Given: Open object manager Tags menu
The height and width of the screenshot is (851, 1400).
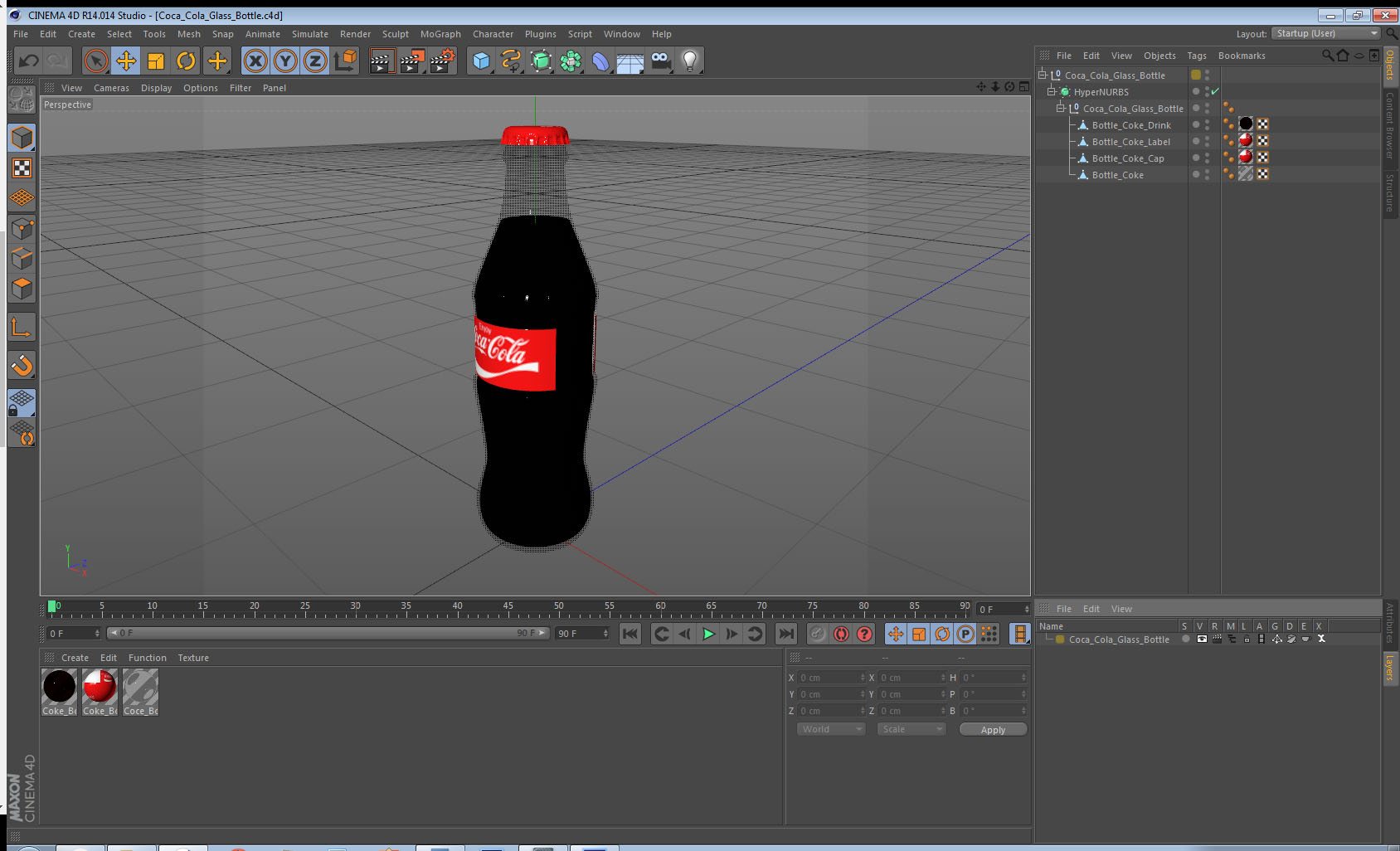Looking at the screenshot, I should (x=1197, y=56).
